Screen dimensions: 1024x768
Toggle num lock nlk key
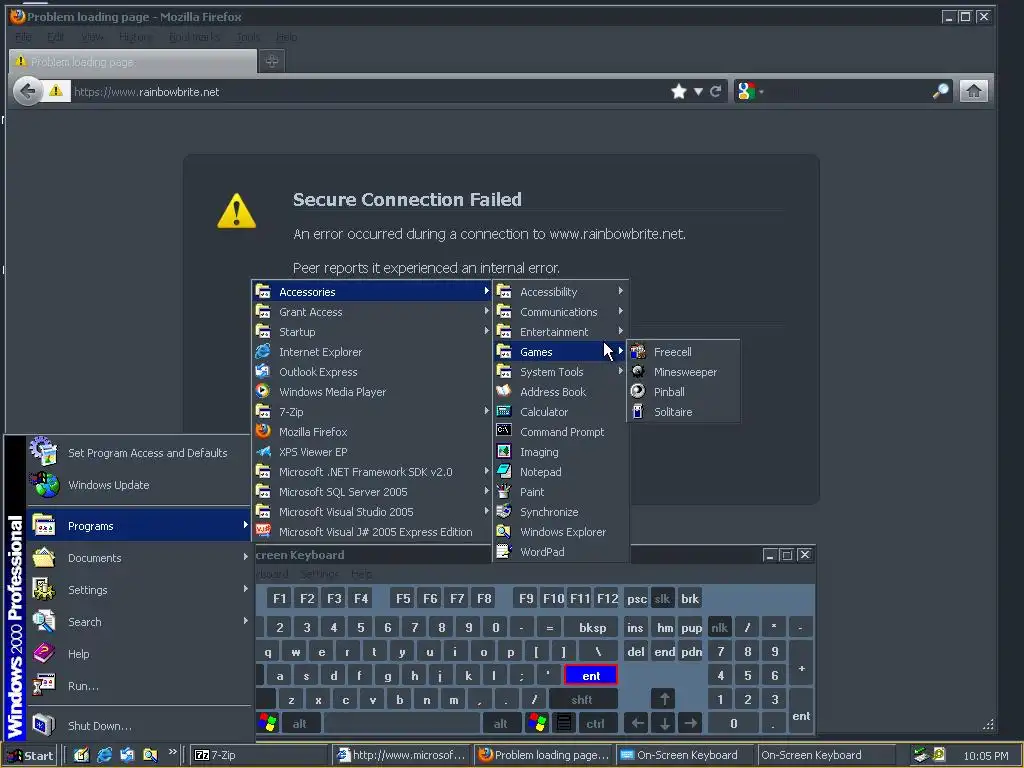coord(719,628)
